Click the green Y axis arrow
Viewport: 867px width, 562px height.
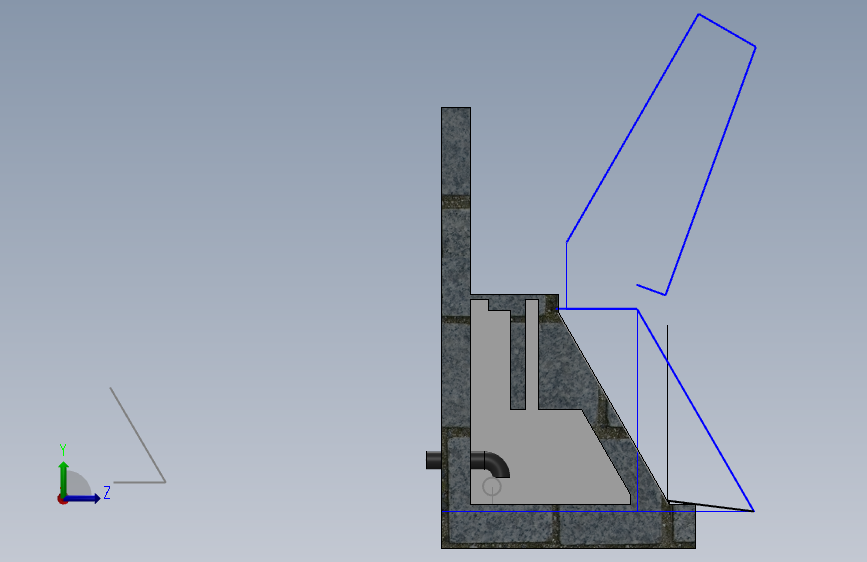(x=64, y=478)
